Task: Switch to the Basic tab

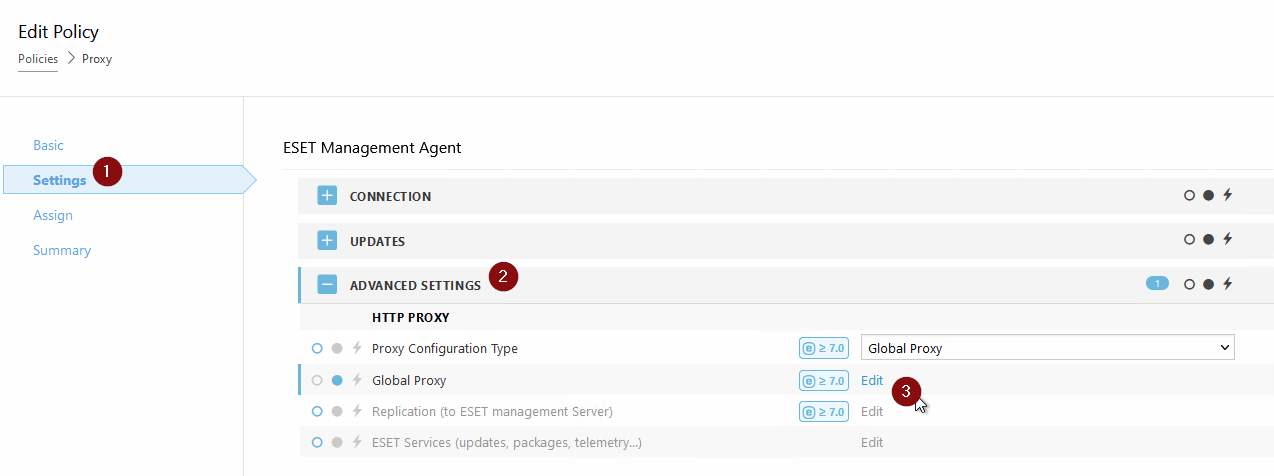Action: coord(48,145)
